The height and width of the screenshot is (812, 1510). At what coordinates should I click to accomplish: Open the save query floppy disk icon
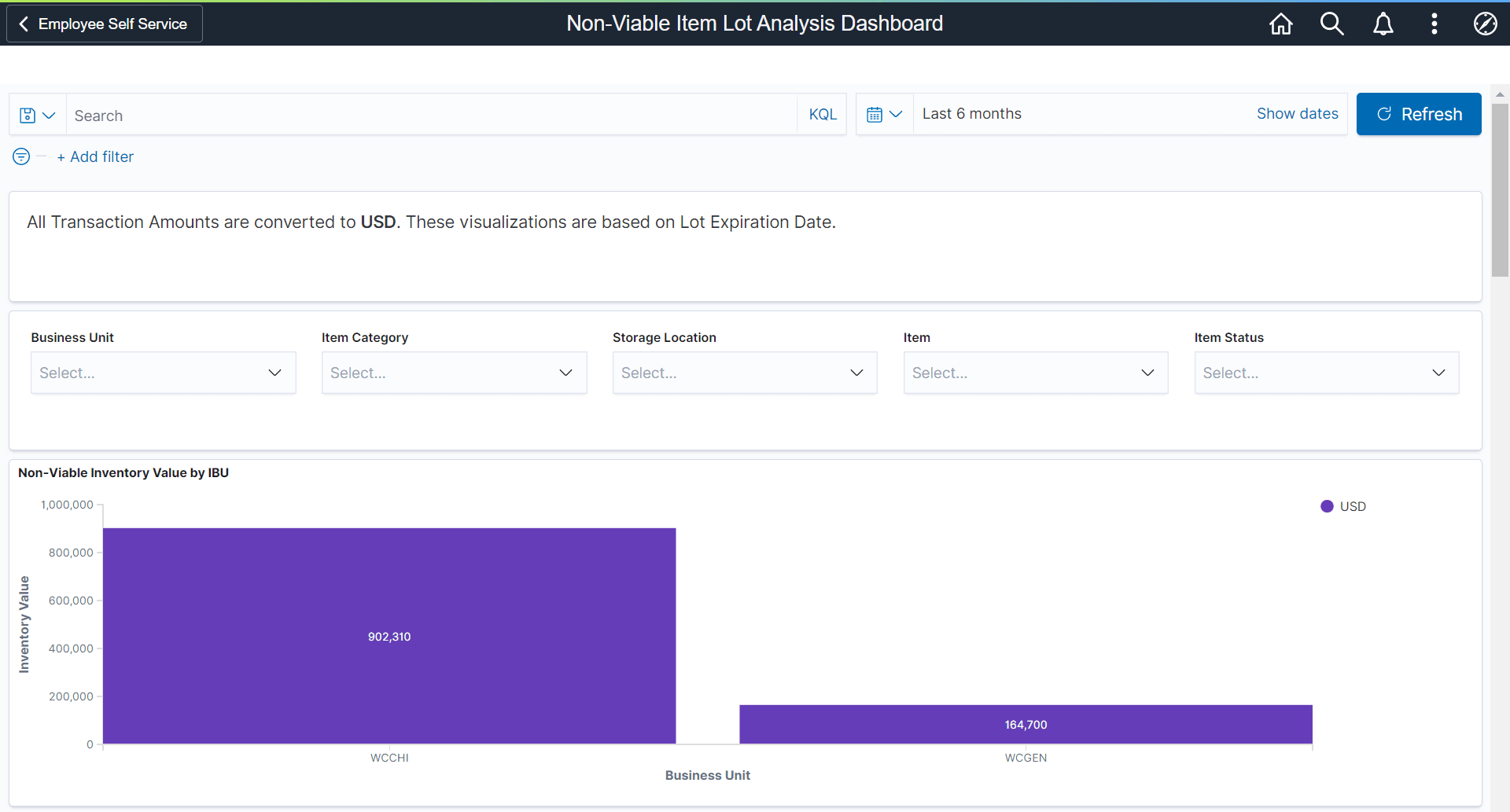(x=27, y=115)
